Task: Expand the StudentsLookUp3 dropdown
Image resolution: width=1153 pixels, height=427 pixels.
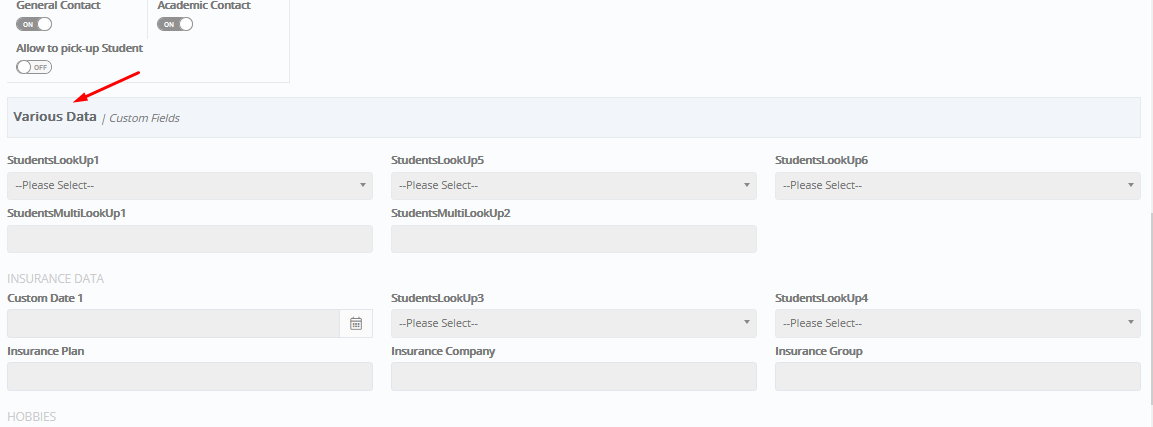Action: click(x=574, y=323)
